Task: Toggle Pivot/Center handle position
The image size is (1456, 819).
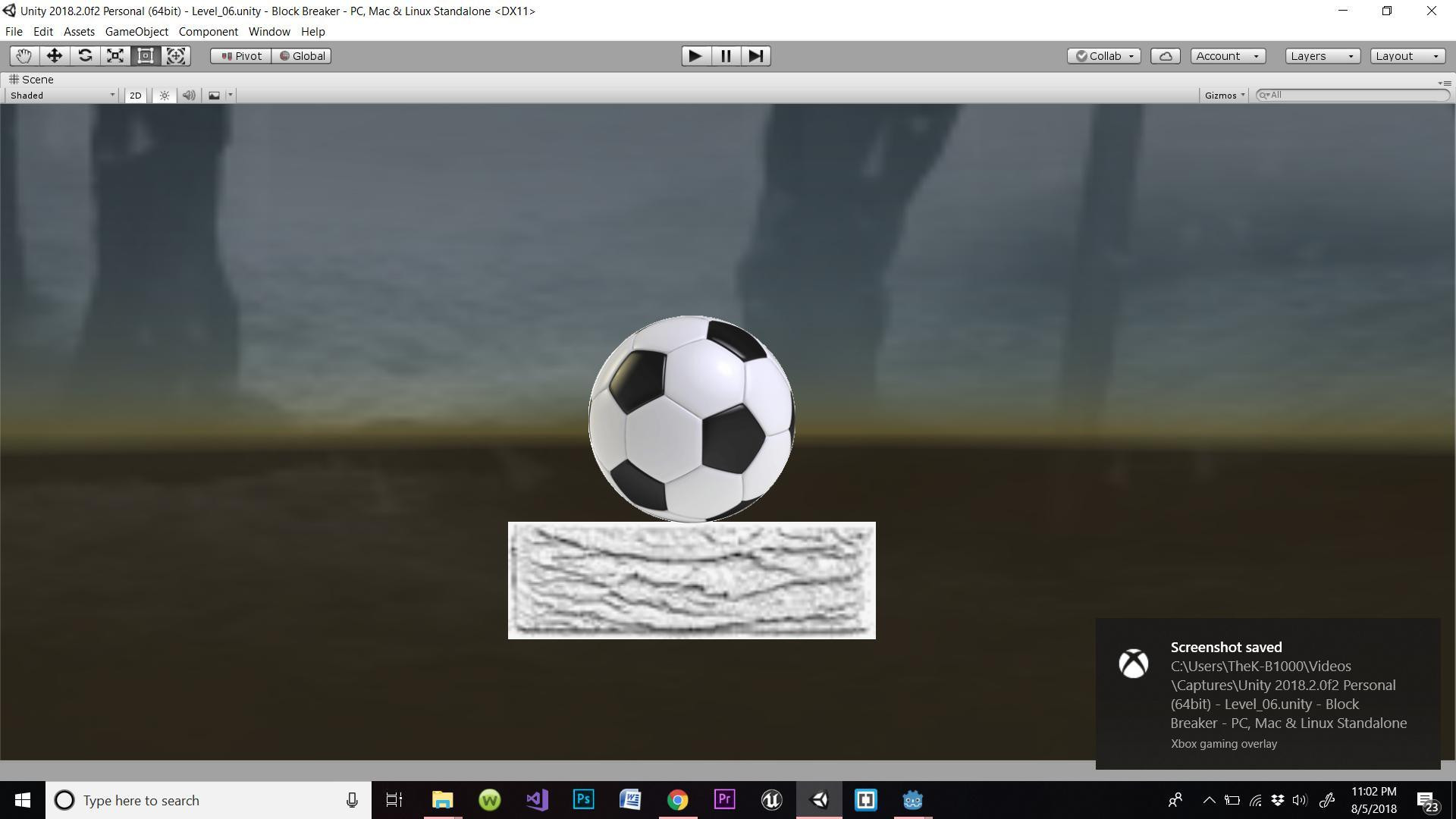Action: click(x=241, y=56)
